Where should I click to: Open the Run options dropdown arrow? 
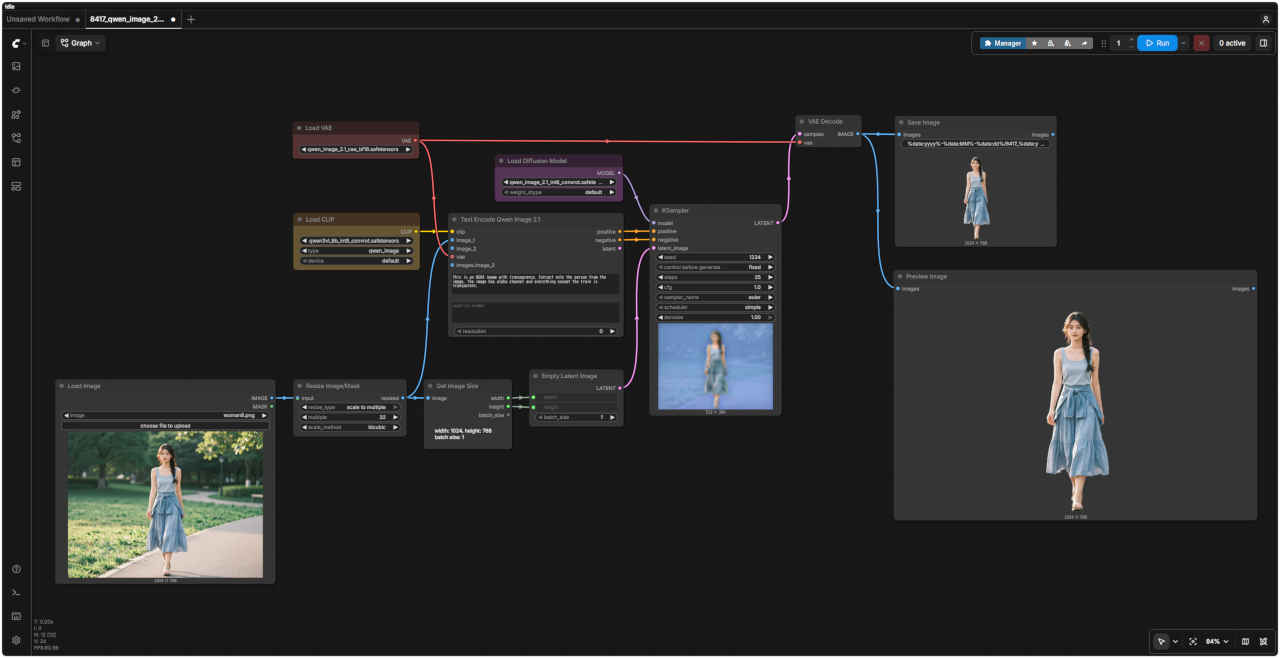tap(1184, 43)
